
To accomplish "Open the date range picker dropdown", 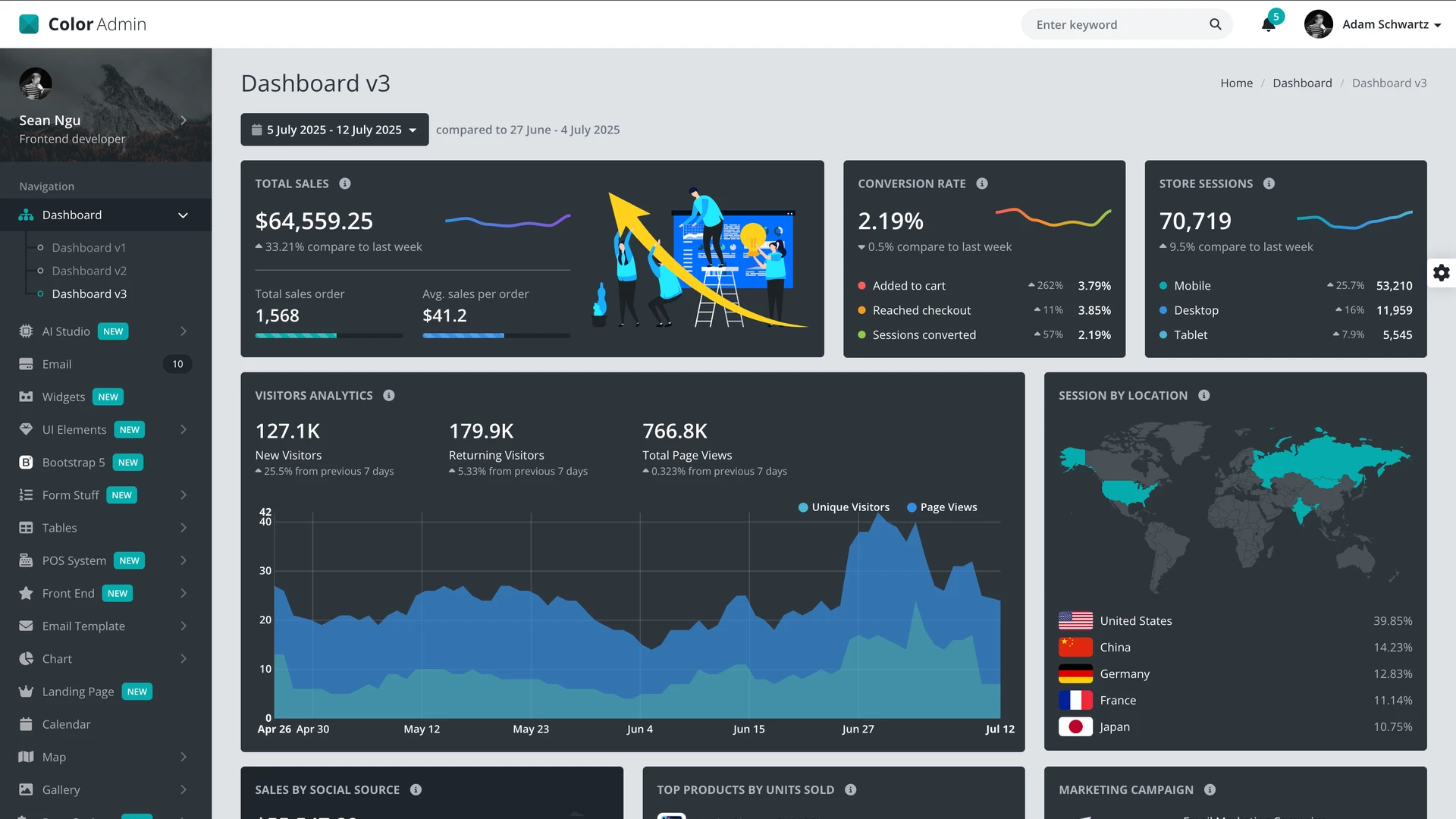I will (x=334, y=130).
